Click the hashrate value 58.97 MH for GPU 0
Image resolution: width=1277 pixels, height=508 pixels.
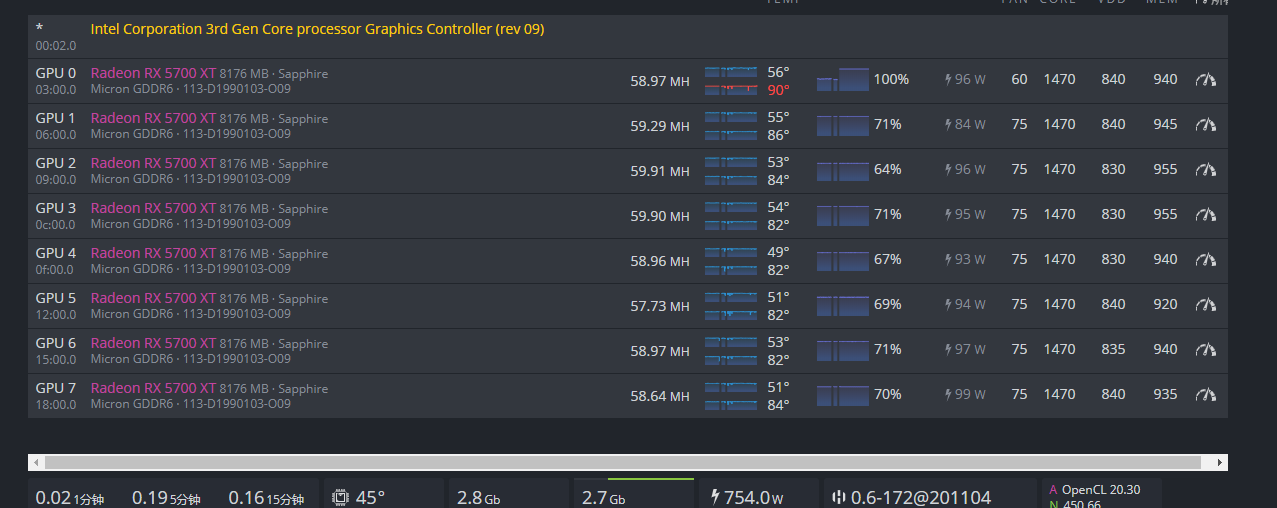(660, 81)
